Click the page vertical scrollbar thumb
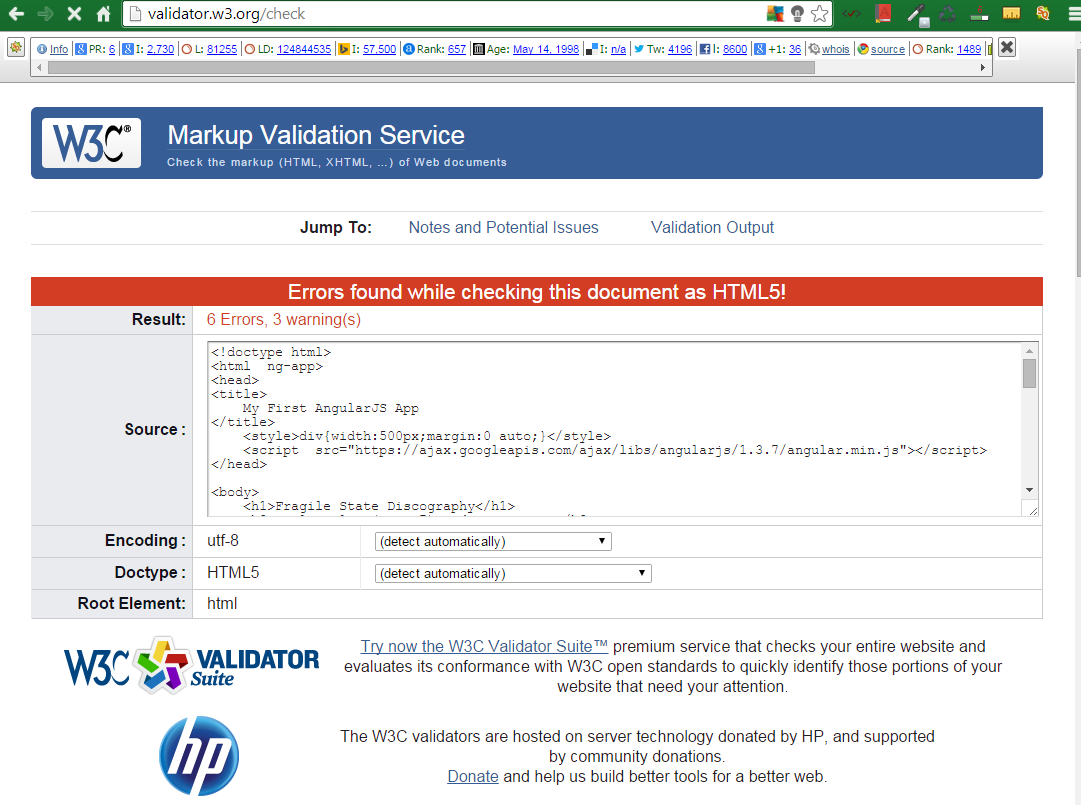 point(1077,162)
